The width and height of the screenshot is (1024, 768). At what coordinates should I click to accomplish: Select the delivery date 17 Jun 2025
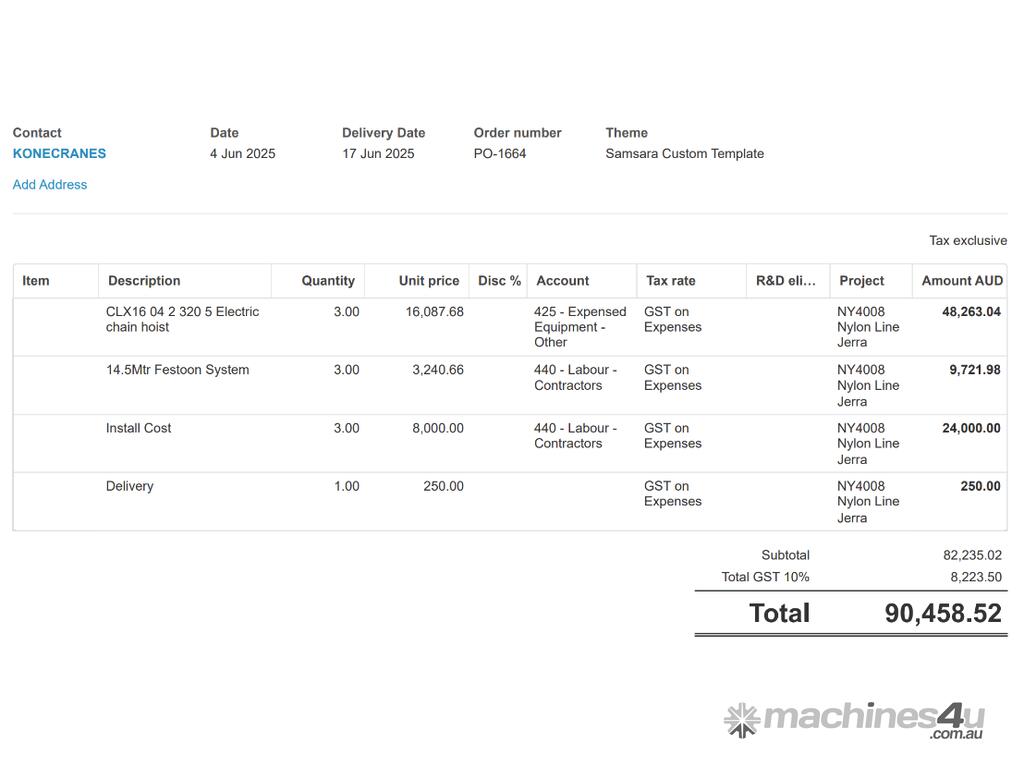point(378,154)
